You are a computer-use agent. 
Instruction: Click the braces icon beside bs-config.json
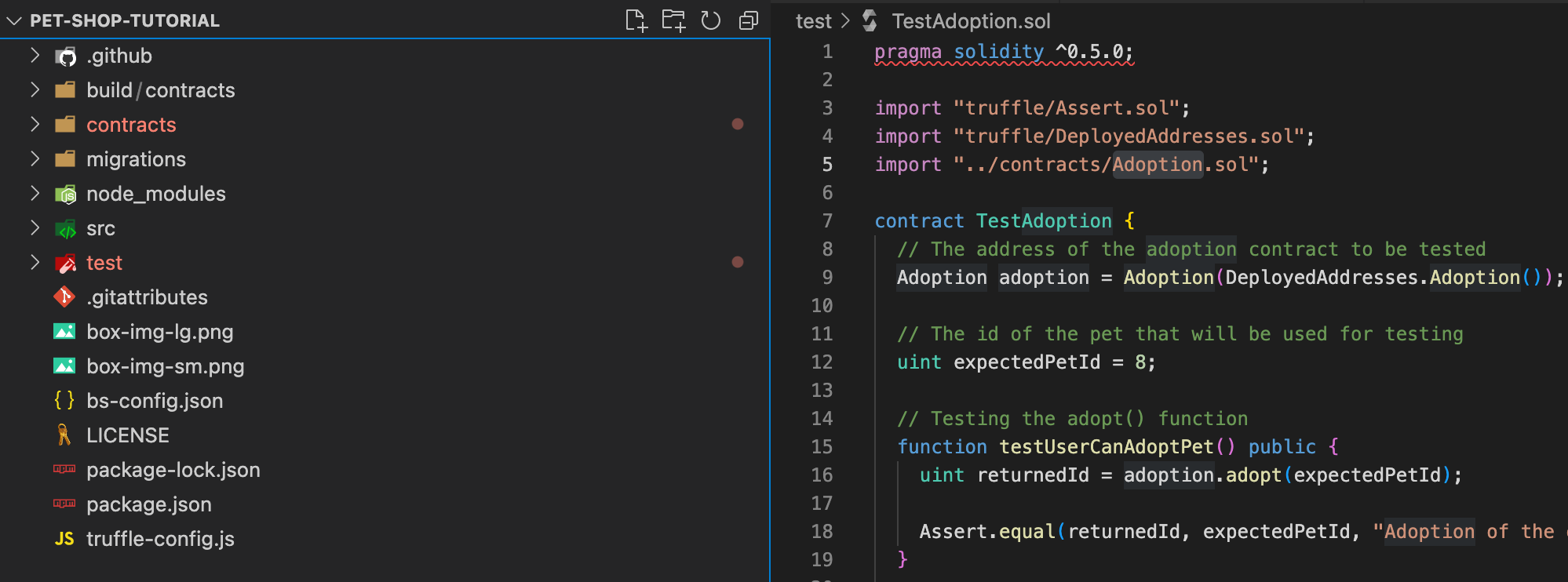(64, 400)
